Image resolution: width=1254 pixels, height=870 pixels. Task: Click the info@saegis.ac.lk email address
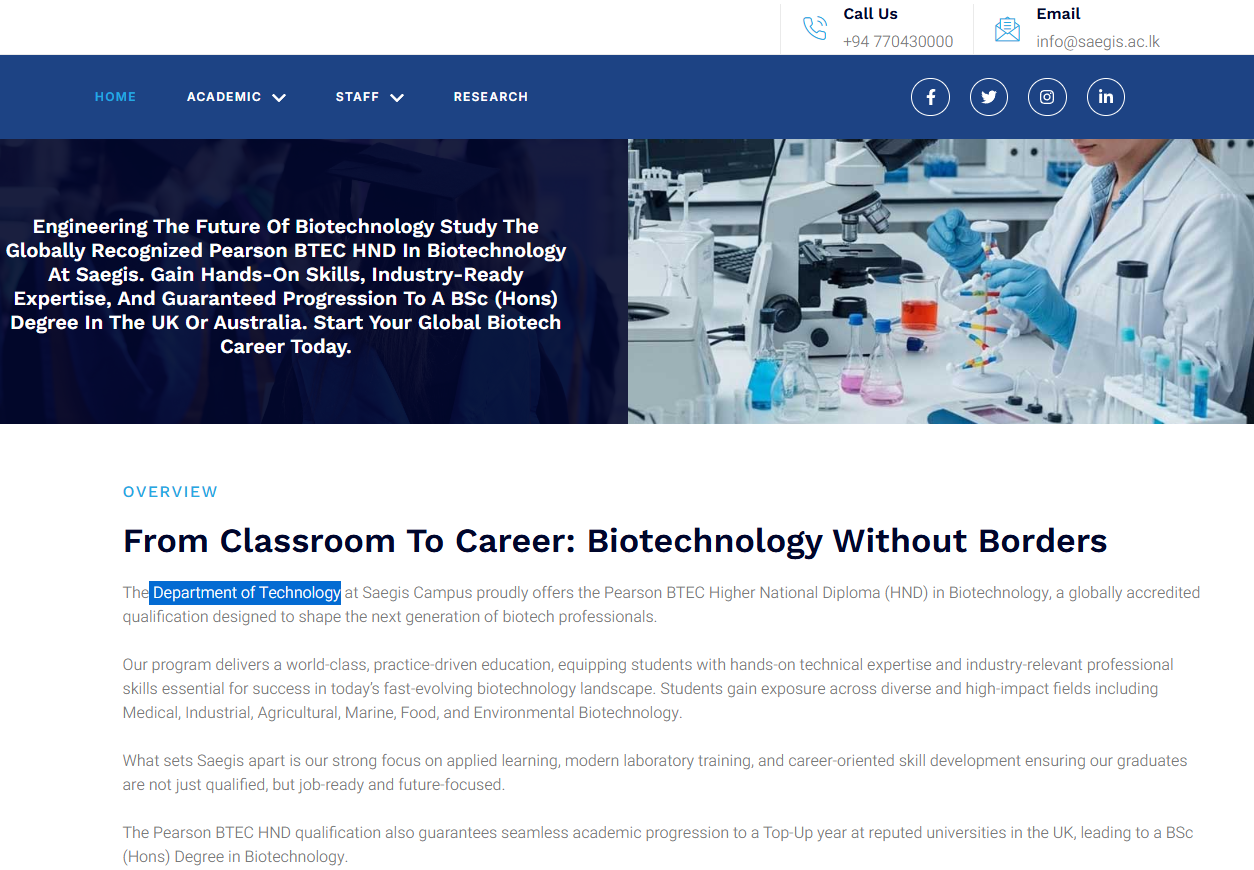(1097, 42)
